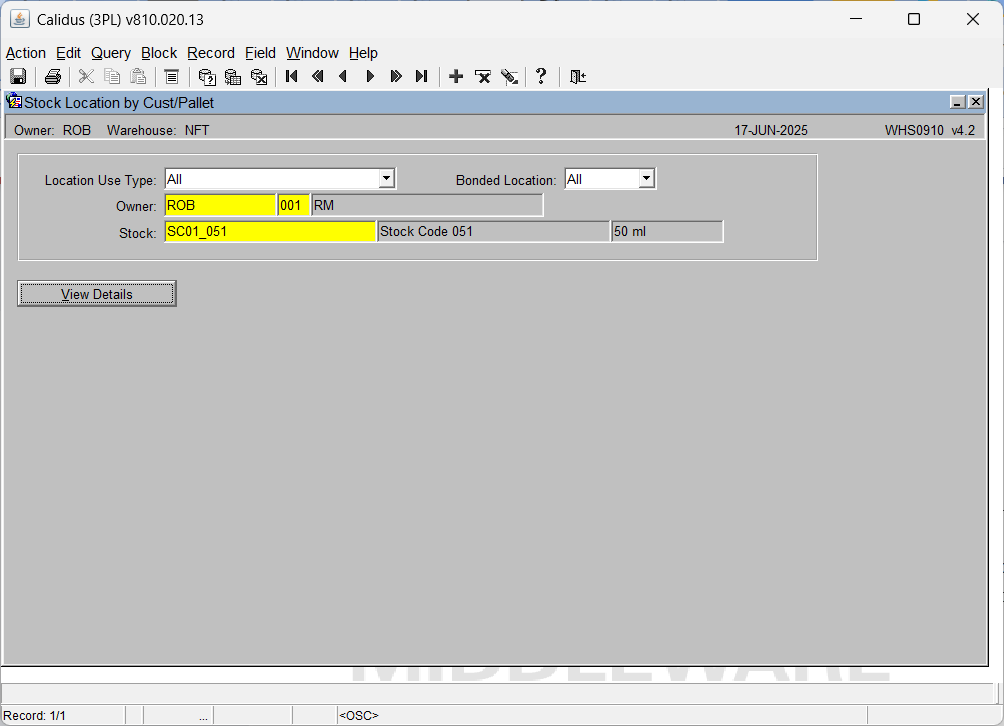Click the View Details button
This screenshot has width=1004, height=726.
coord(97,294)
